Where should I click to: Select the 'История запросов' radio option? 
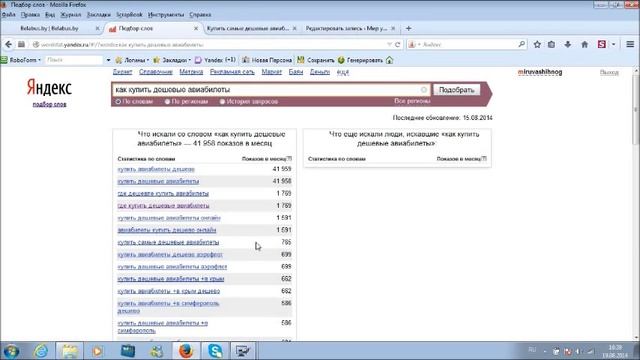click(222, 102)
